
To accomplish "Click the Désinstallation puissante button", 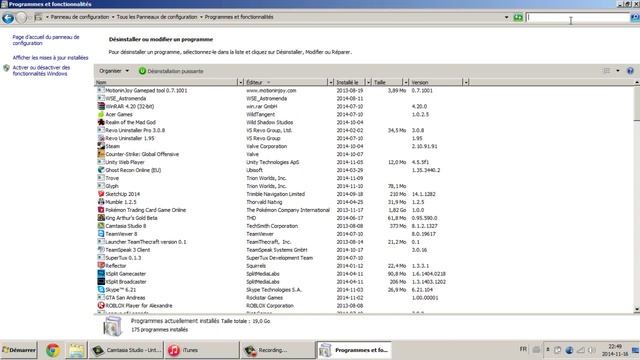I will (x=171, y=71).
